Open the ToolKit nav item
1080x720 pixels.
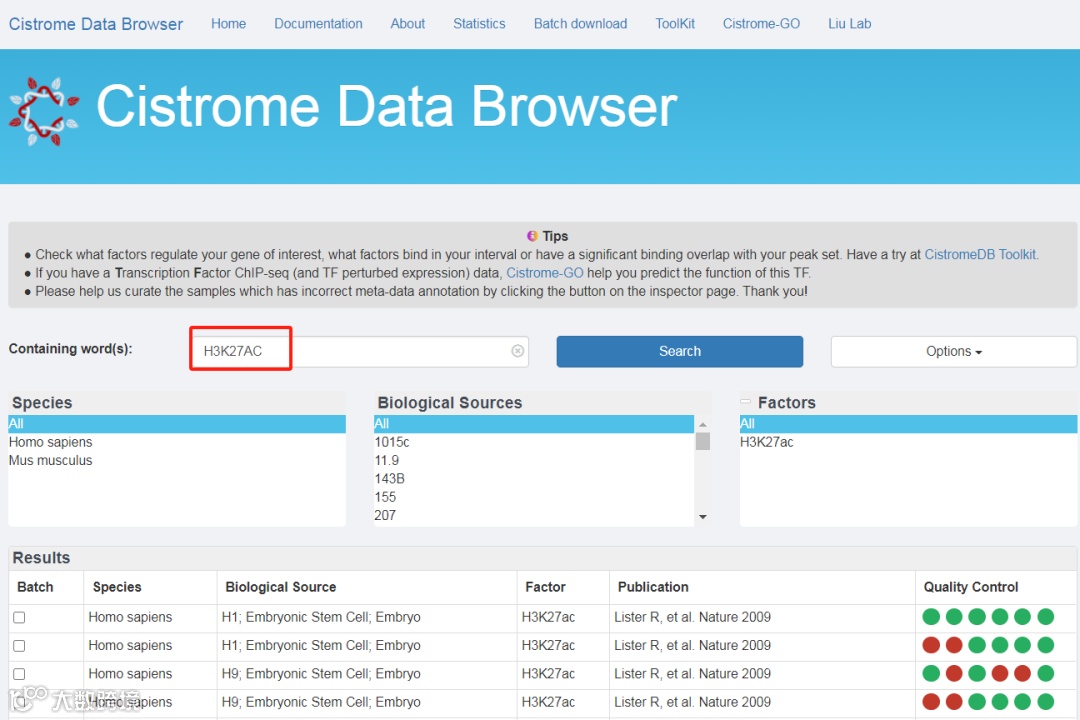tap(675, 23)
